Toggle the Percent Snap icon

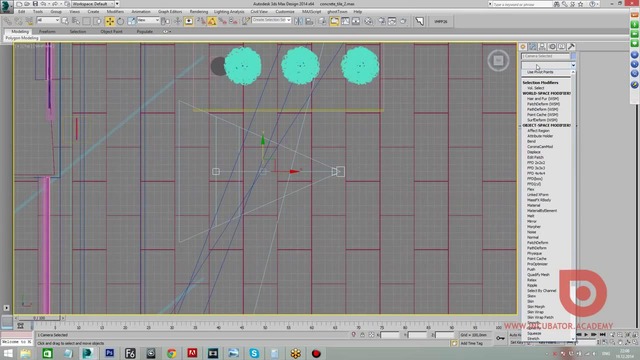[x=222, y=21]
